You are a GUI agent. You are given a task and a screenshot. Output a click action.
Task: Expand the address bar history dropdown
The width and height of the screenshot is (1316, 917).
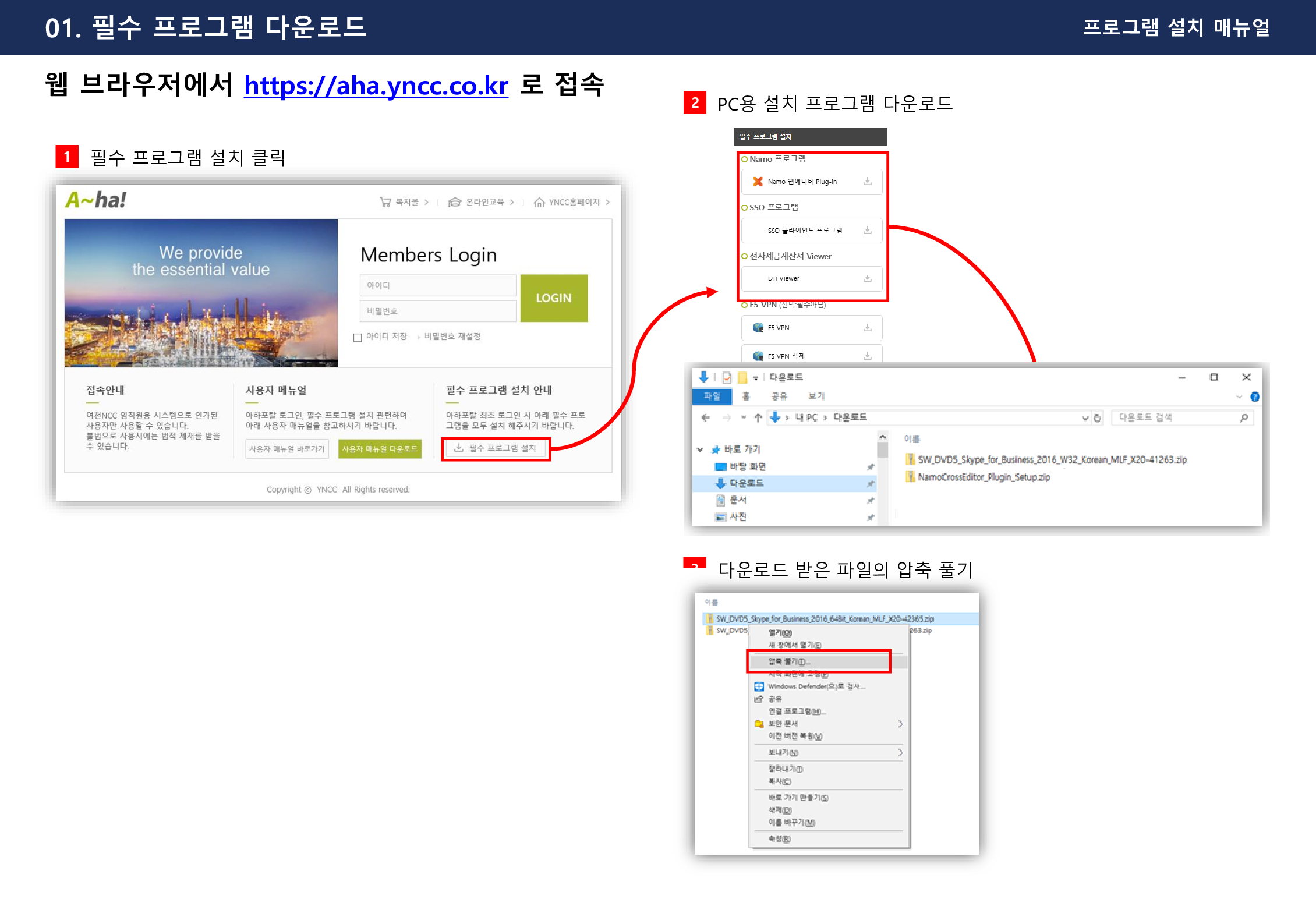coord(1085,417)
